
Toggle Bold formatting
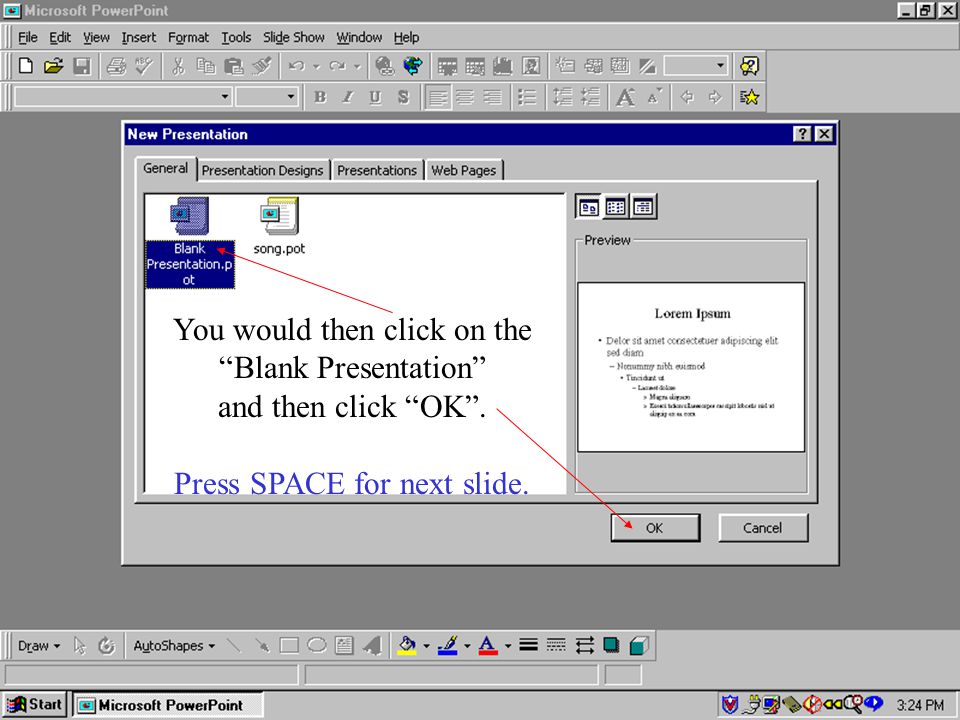pos(320,97)
